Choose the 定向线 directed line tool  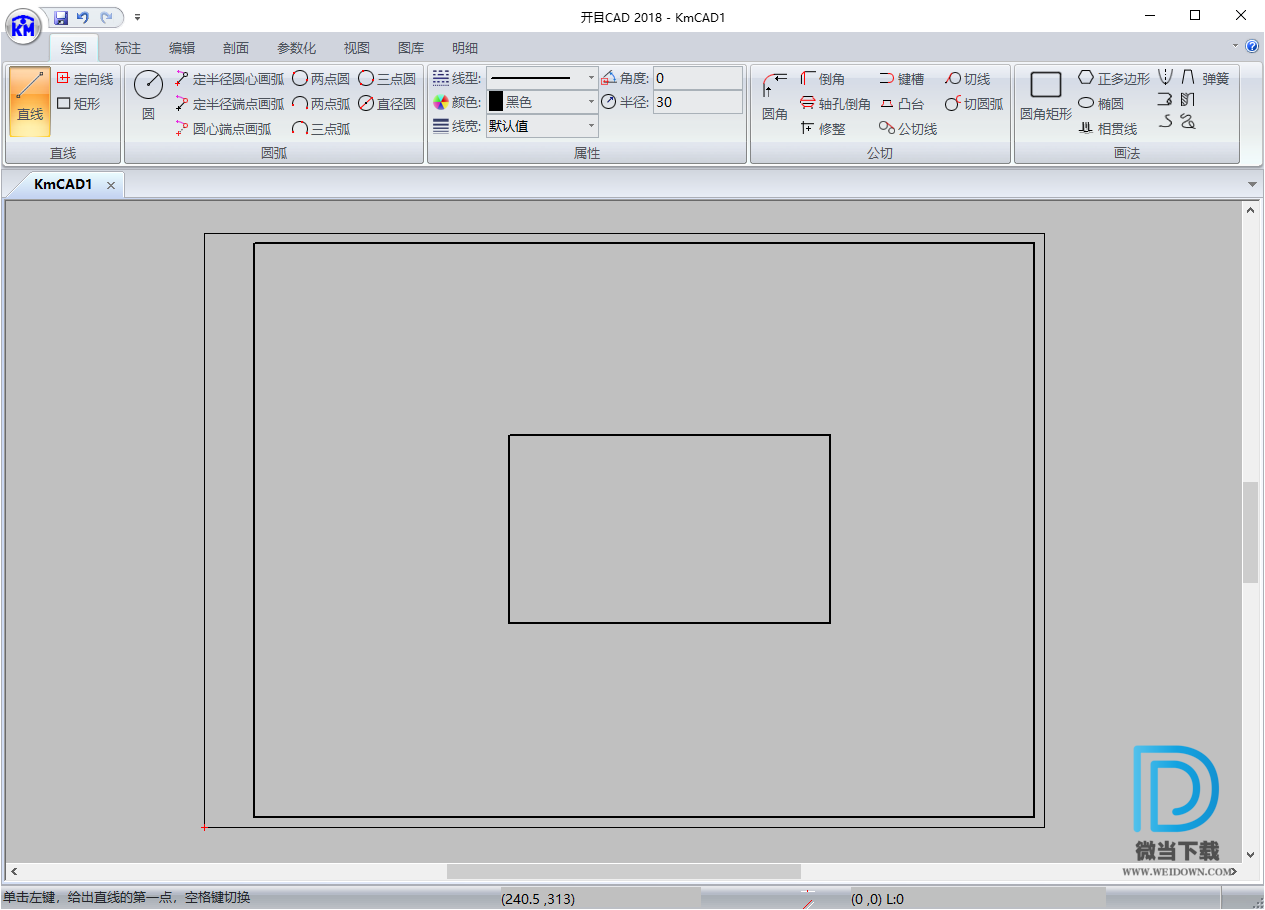[x=85, y=78]
